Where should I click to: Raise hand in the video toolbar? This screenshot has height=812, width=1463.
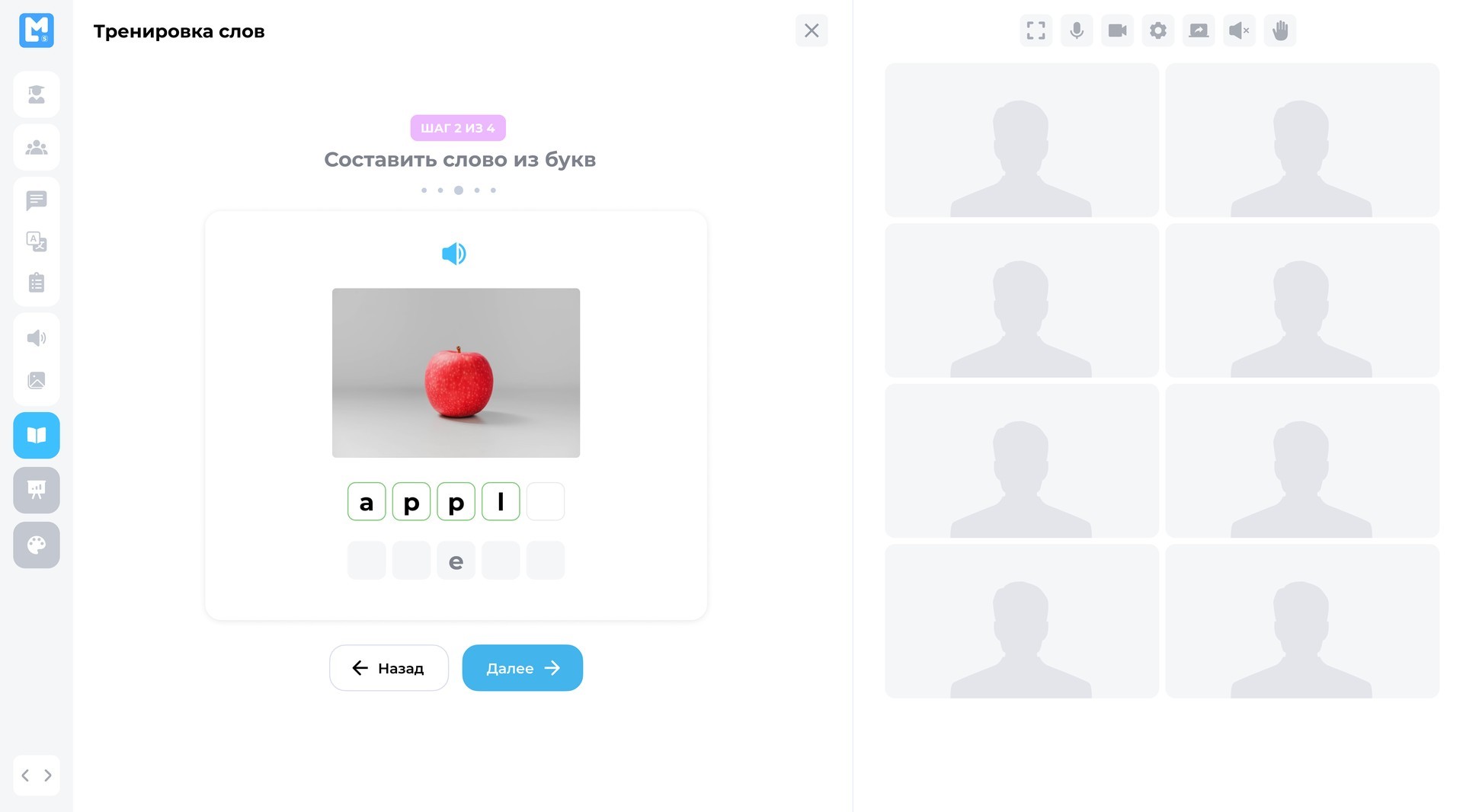pyautogui.click(x=1280, y=30)
